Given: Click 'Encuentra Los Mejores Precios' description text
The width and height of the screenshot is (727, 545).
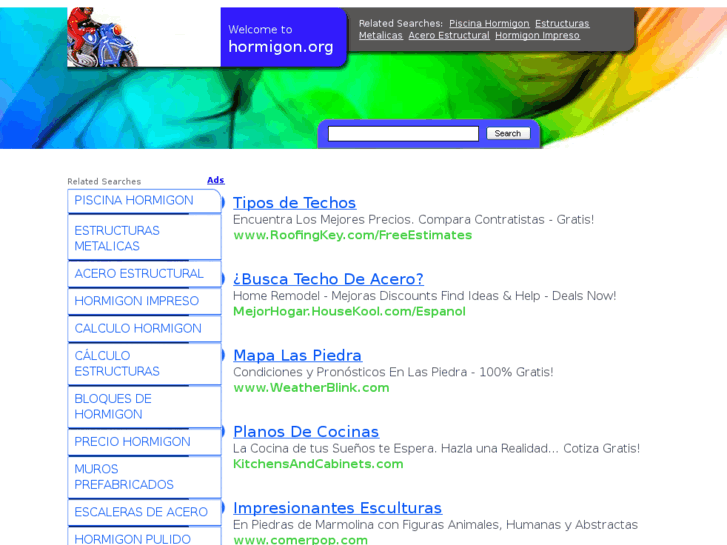Looking at the screenshot, I should pos(413,219).
